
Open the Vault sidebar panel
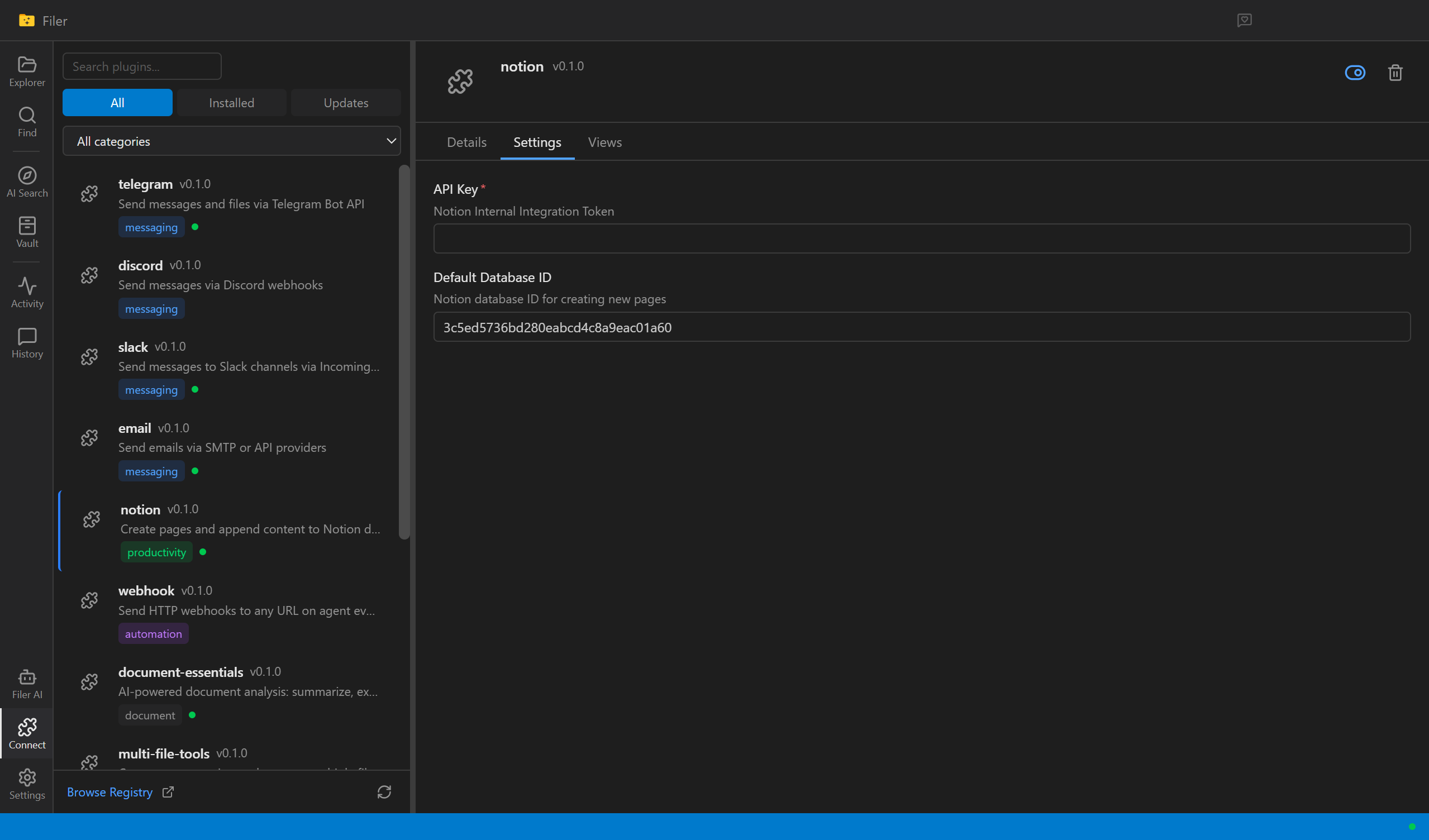coord(27,233)
